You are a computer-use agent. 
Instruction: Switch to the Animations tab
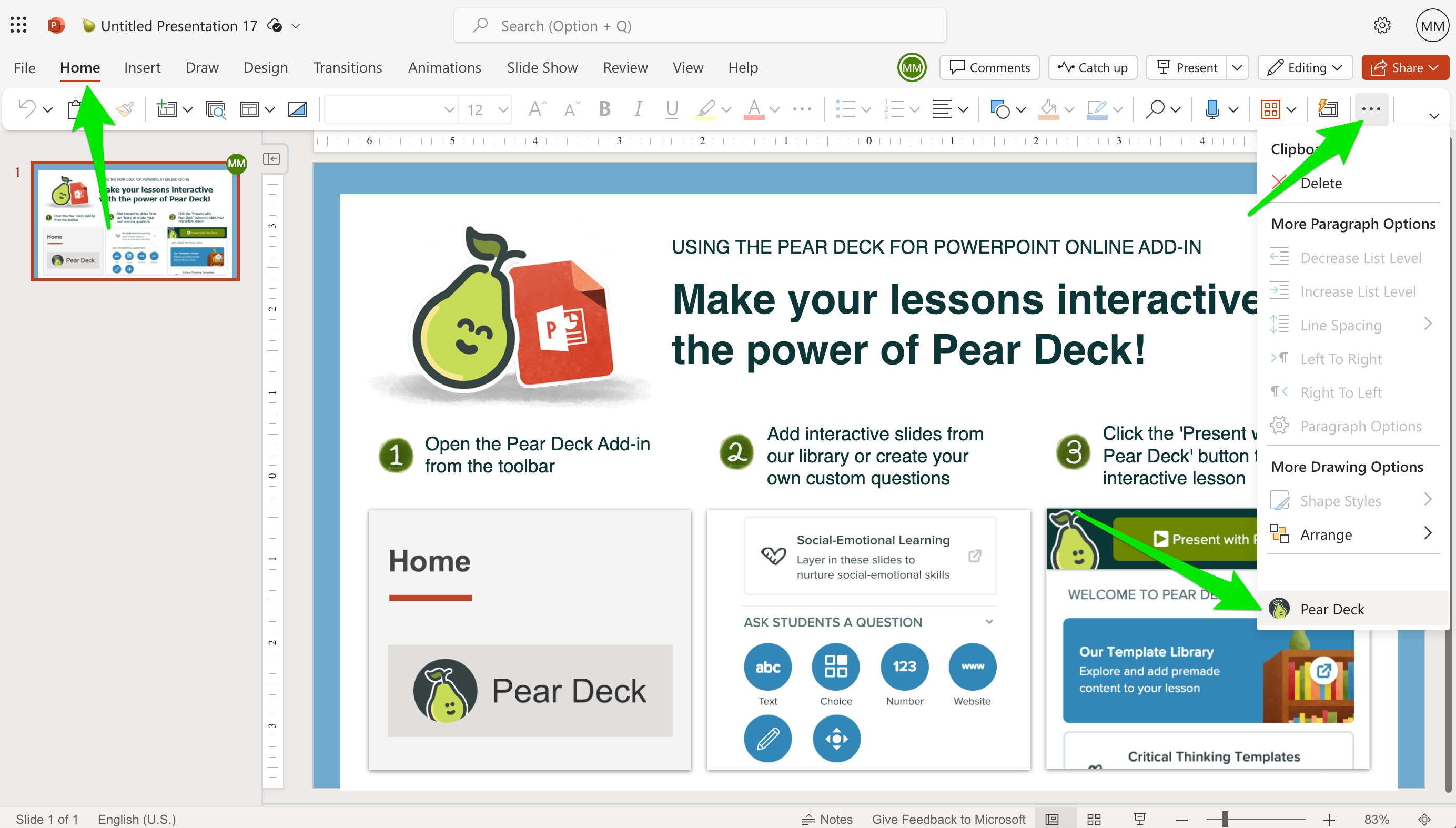click(x=444, y=67)
